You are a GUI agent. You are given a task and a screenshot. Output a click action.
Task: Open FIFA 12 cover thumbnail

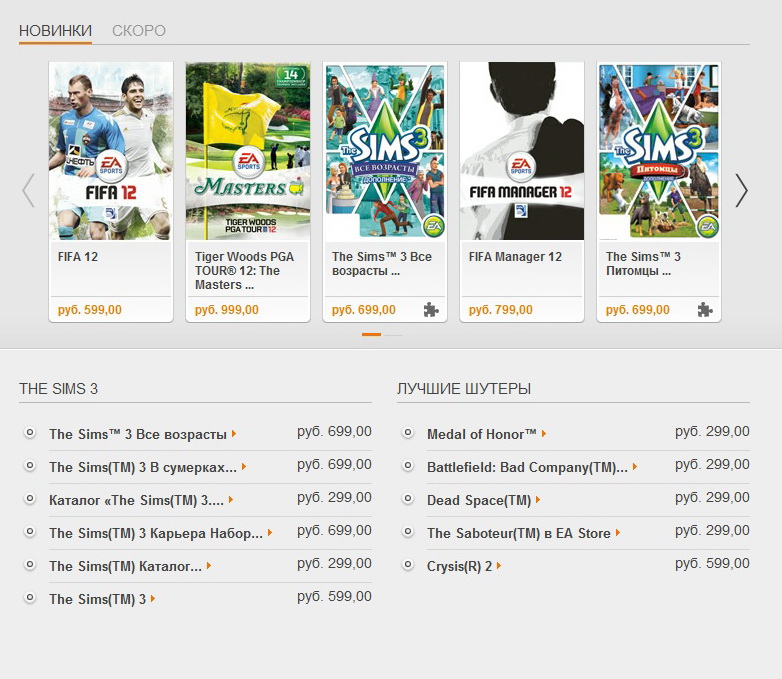[111, 151]
